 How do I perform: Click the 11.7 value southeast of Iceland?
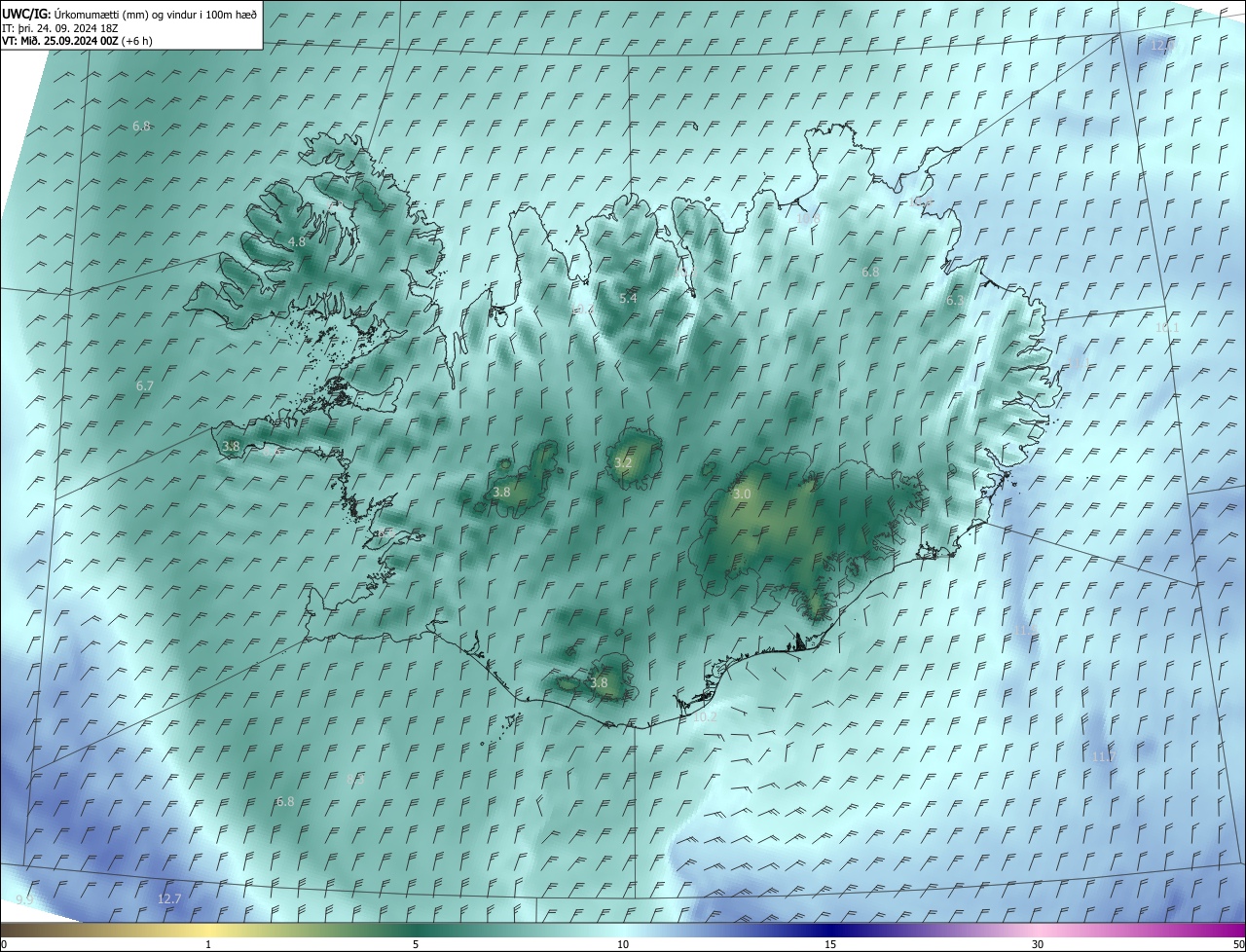1102,756
